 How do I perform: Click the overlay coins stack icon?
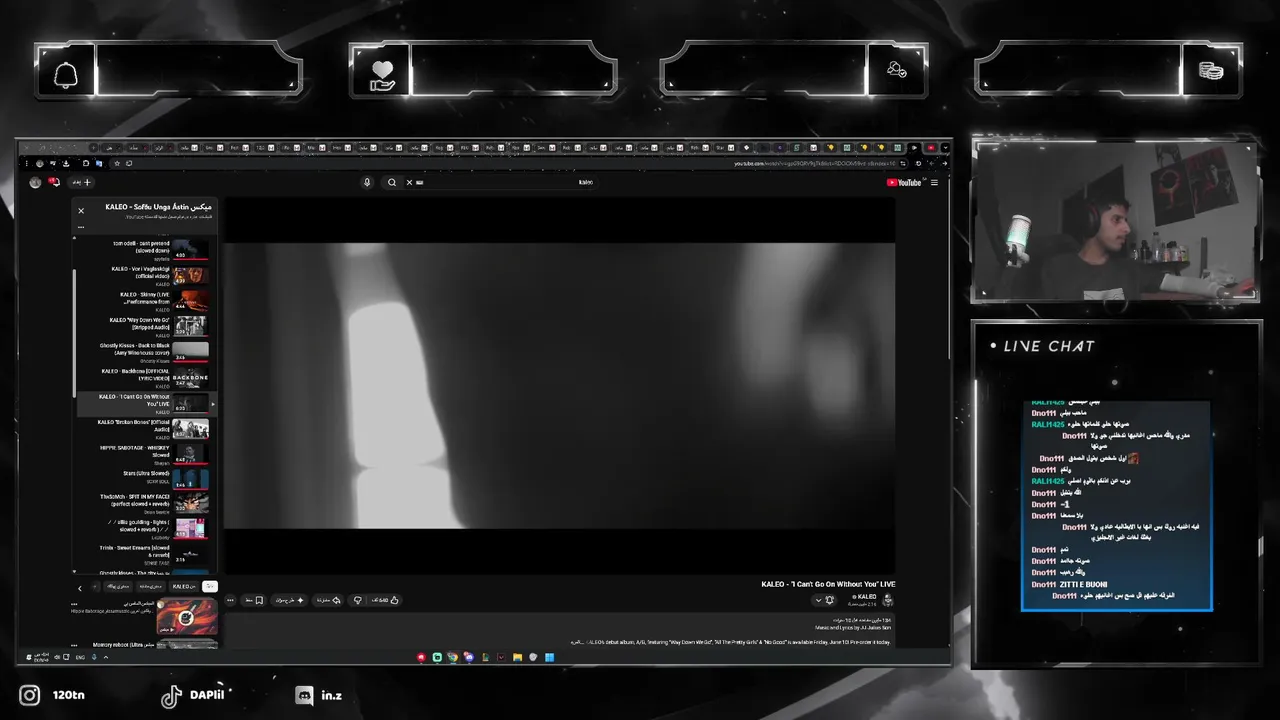pos(1211,72)
